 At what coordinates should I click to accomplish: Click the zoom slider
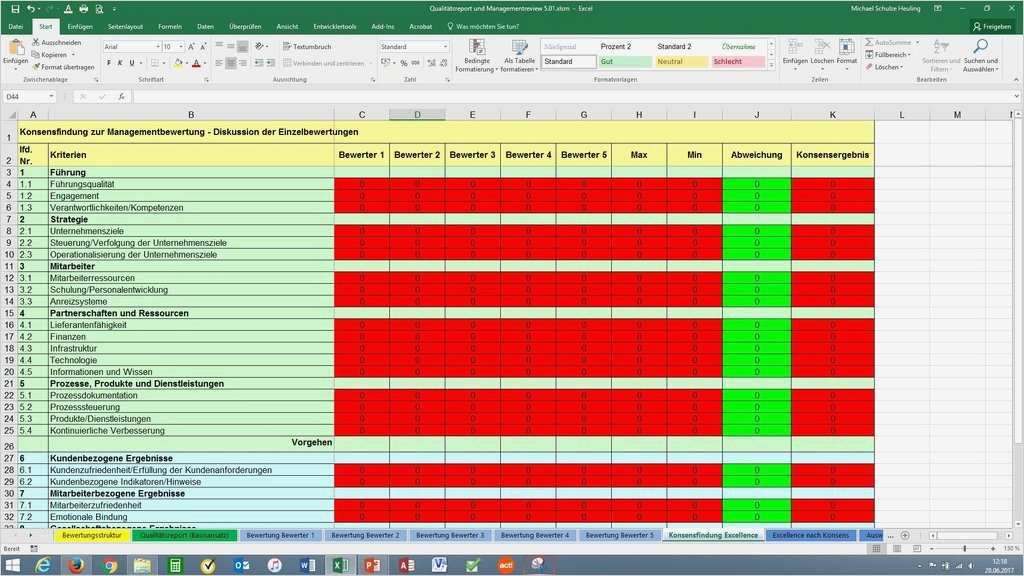pos(964,549)
